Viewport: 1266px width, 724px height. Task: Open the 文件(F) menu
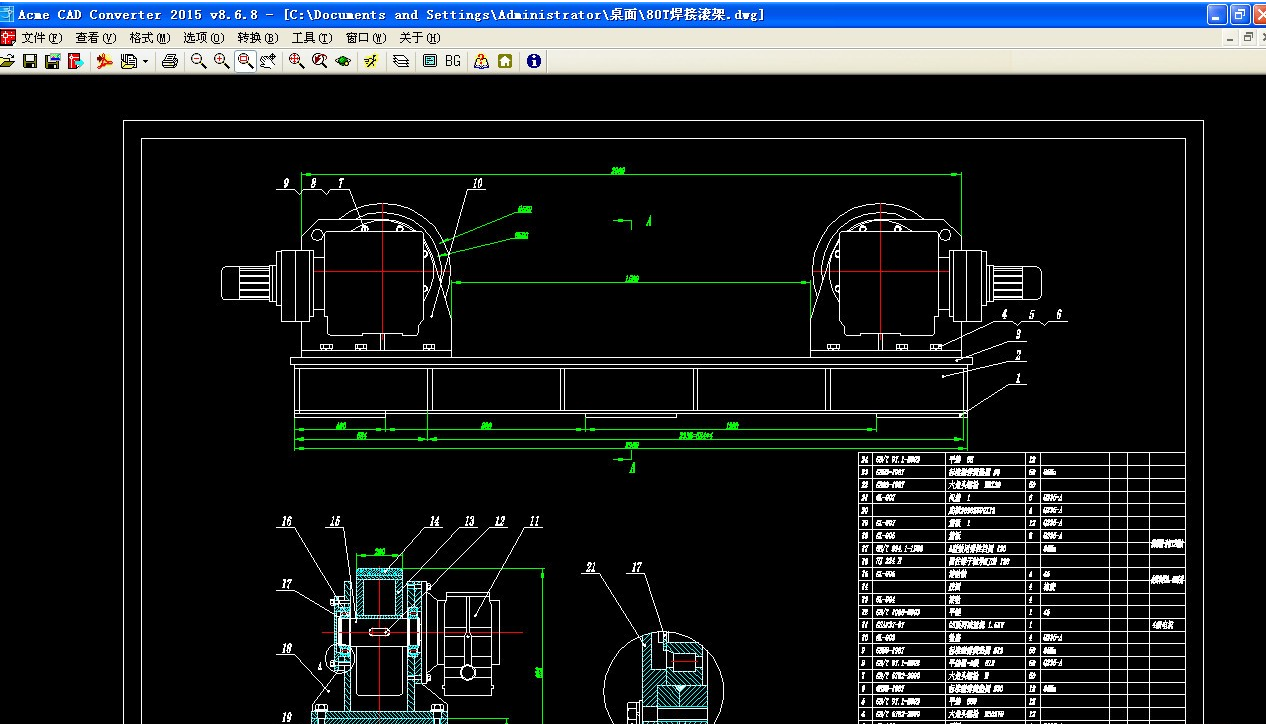click(41, 38)
